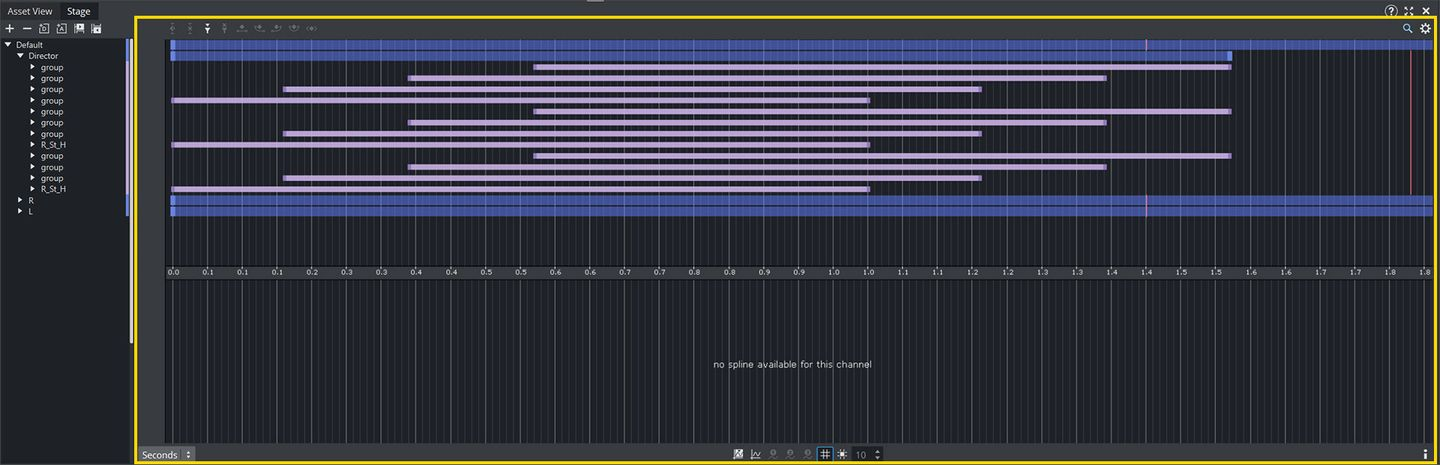Screen dimensions: 1440x465
Task: Collapse the Director tree node
Action: [20, 56]
